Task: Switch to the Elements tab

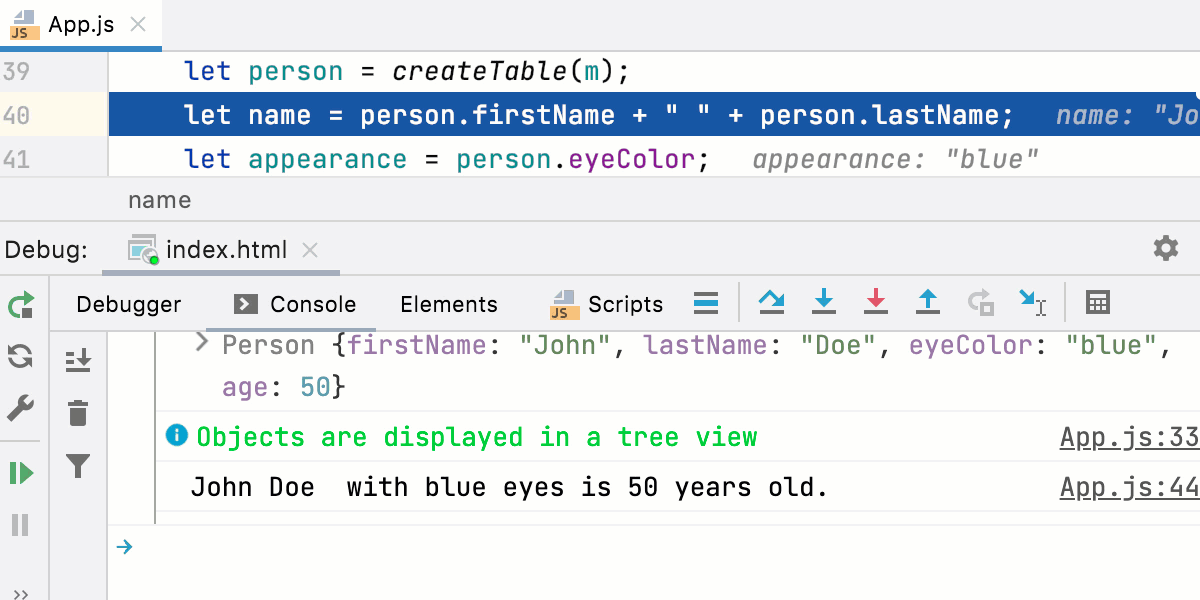Action: click(x=448, y=304)
